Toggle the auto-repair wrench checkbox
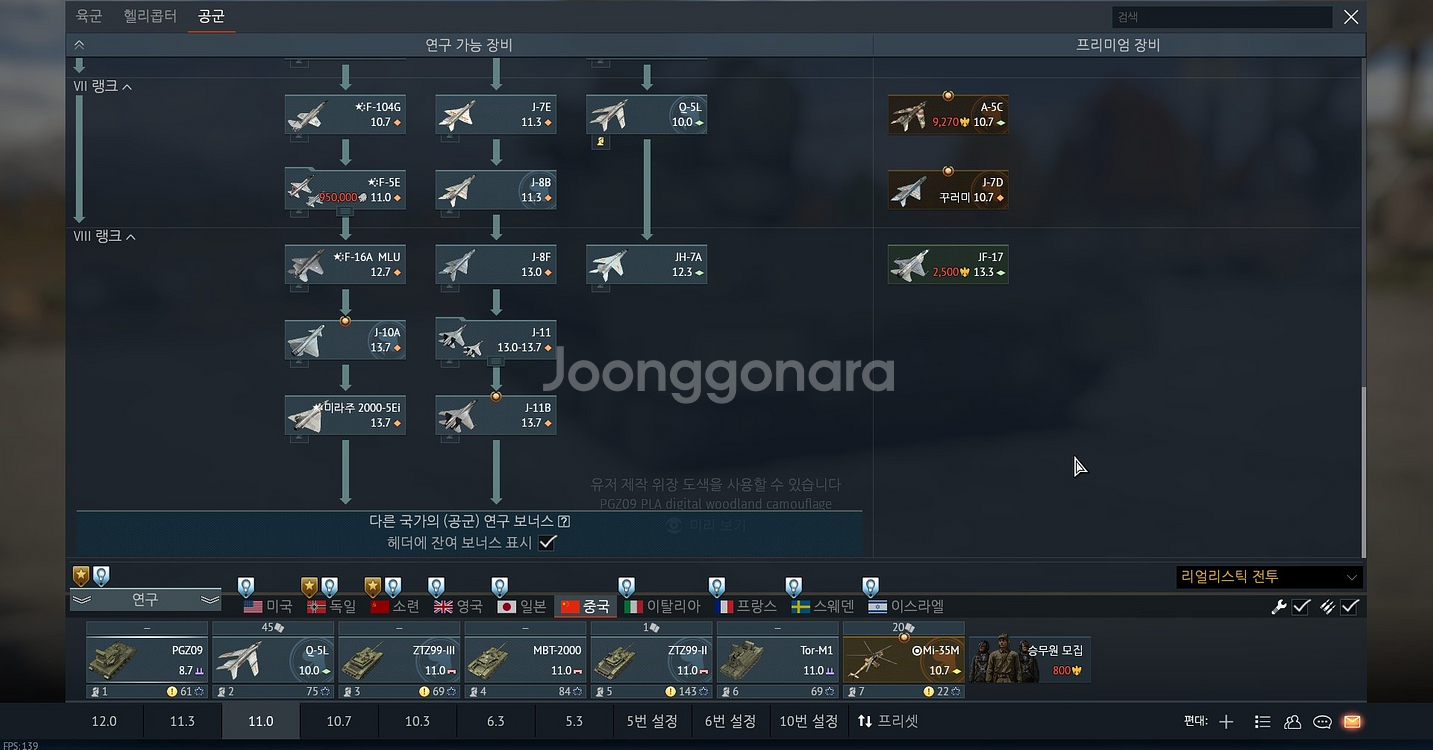Viewport: 1433px width, 750px height. 1301,606
